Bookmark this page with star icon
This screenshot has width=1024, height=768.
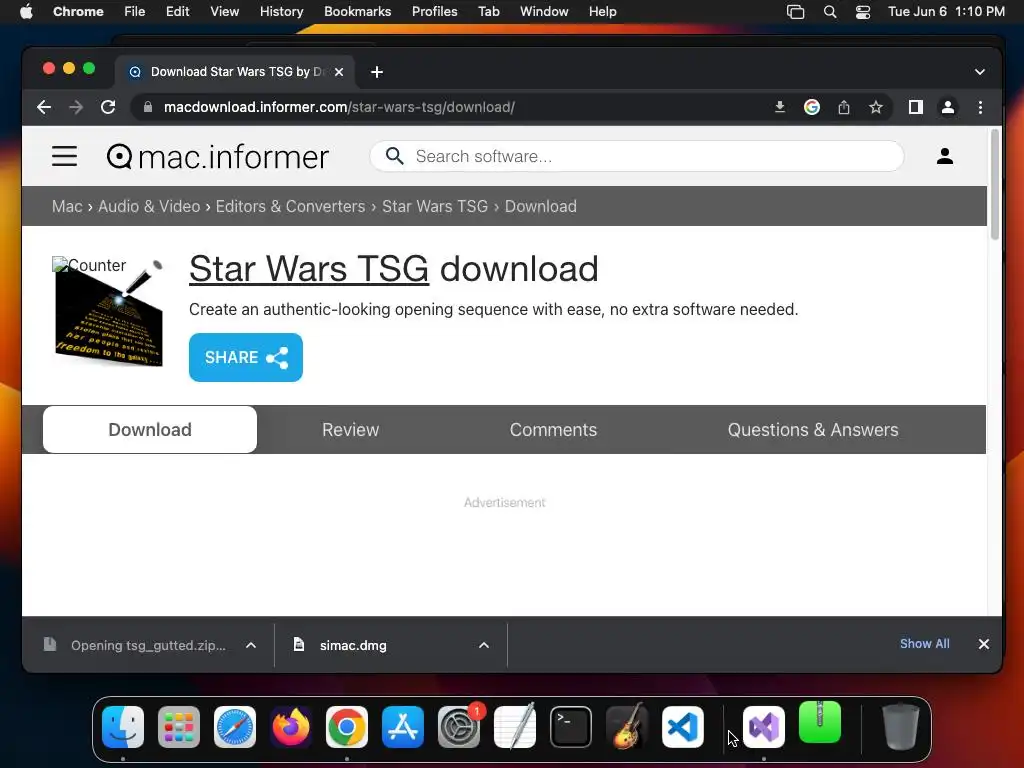pyautogui.click(x=876, y=107)
